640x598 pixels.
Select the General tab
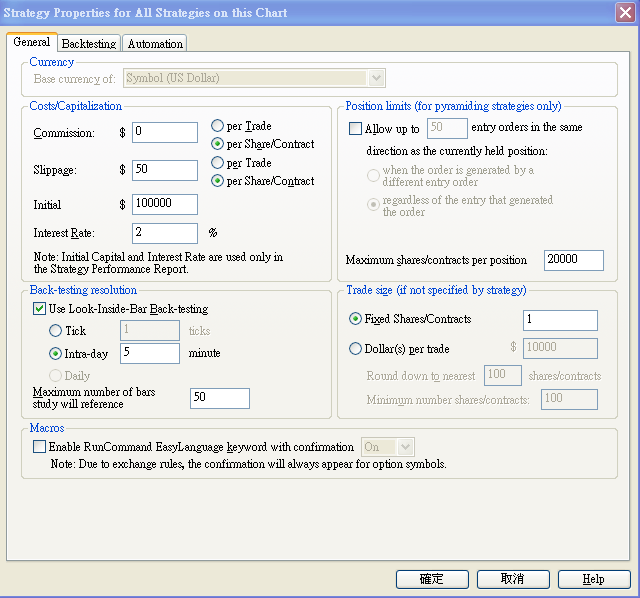pyautogui.click(x=31, y=42)
